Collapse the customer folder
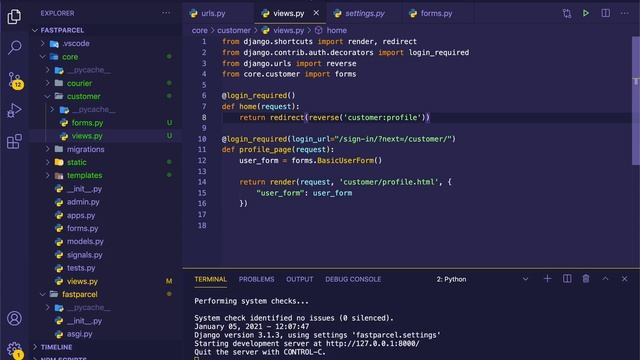This screenshot has height=360, width=640. pos(48,96)
